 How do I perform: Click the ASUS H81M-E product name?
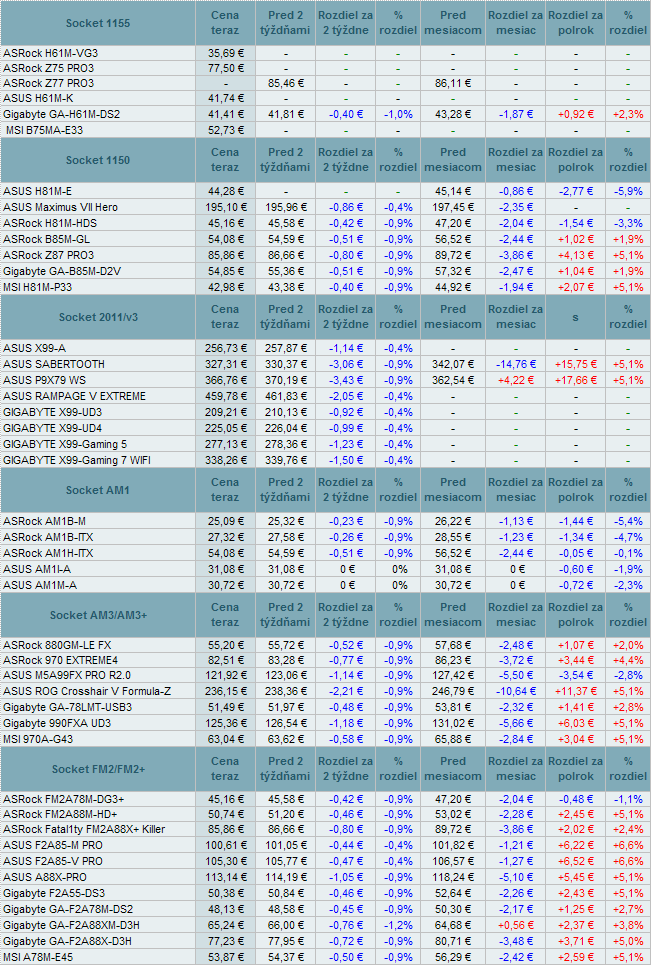coord(38,191)
